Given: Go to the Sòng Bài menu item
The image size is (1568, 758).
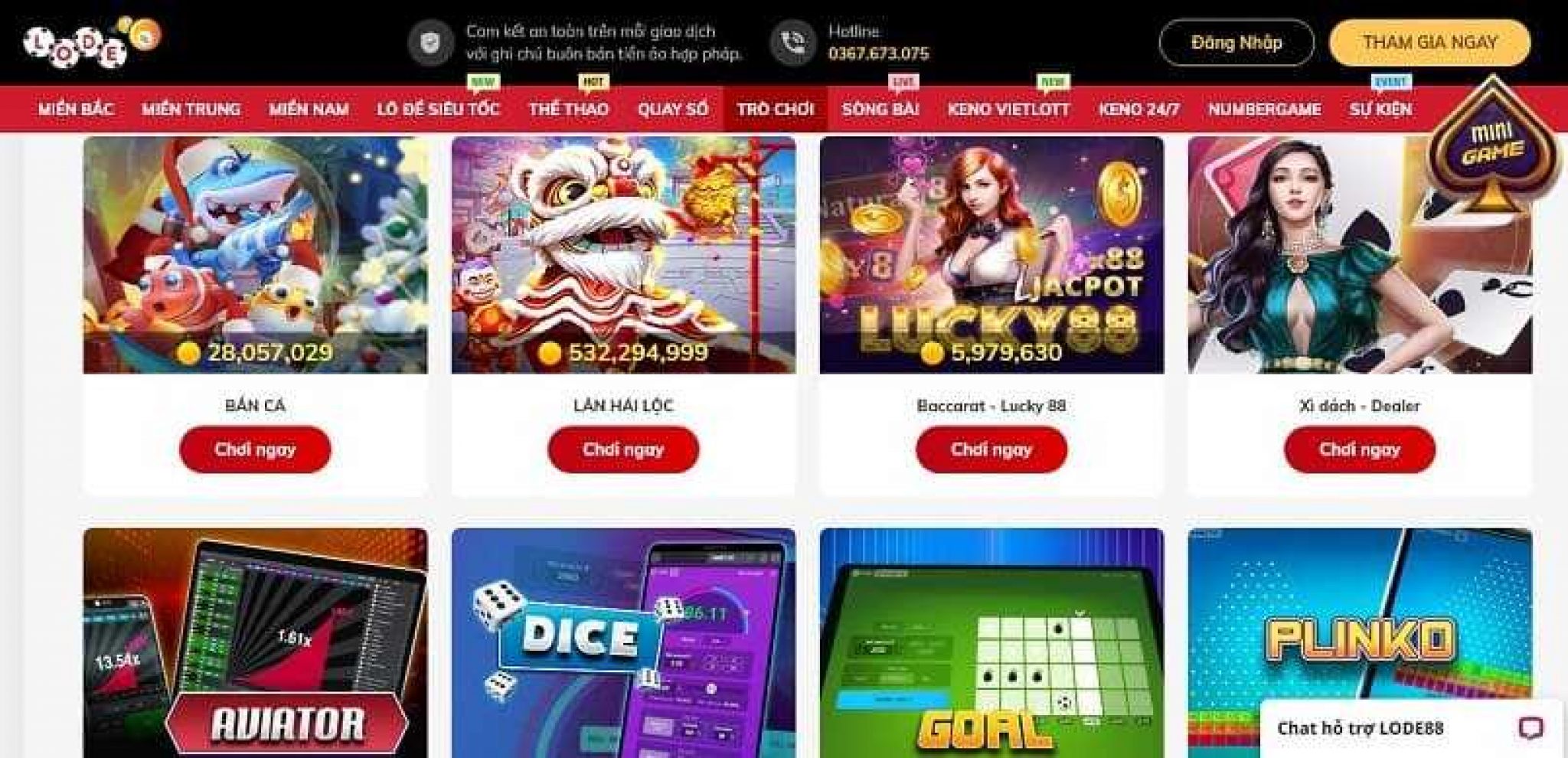Looking at the screenshot, I should pyautogui.click(x=880, y=109).
